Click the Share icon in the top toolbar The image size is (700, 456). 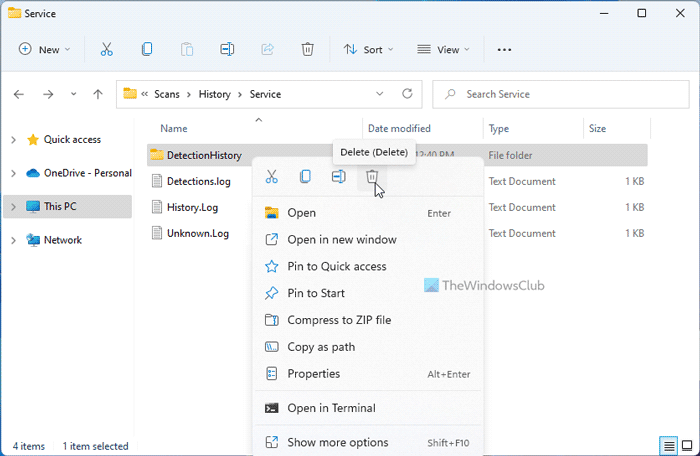click(267, 49)
